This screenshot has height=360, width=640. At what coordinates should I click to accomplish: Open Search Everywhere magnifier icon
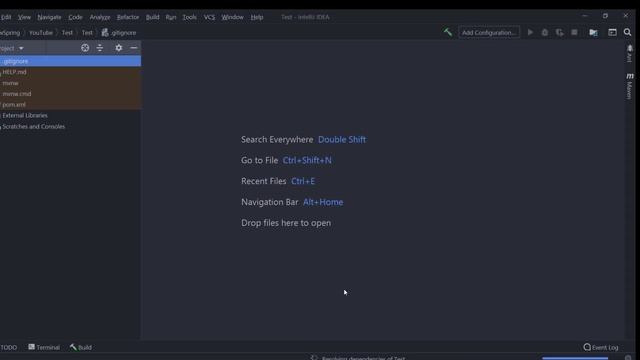coord(627,32)
